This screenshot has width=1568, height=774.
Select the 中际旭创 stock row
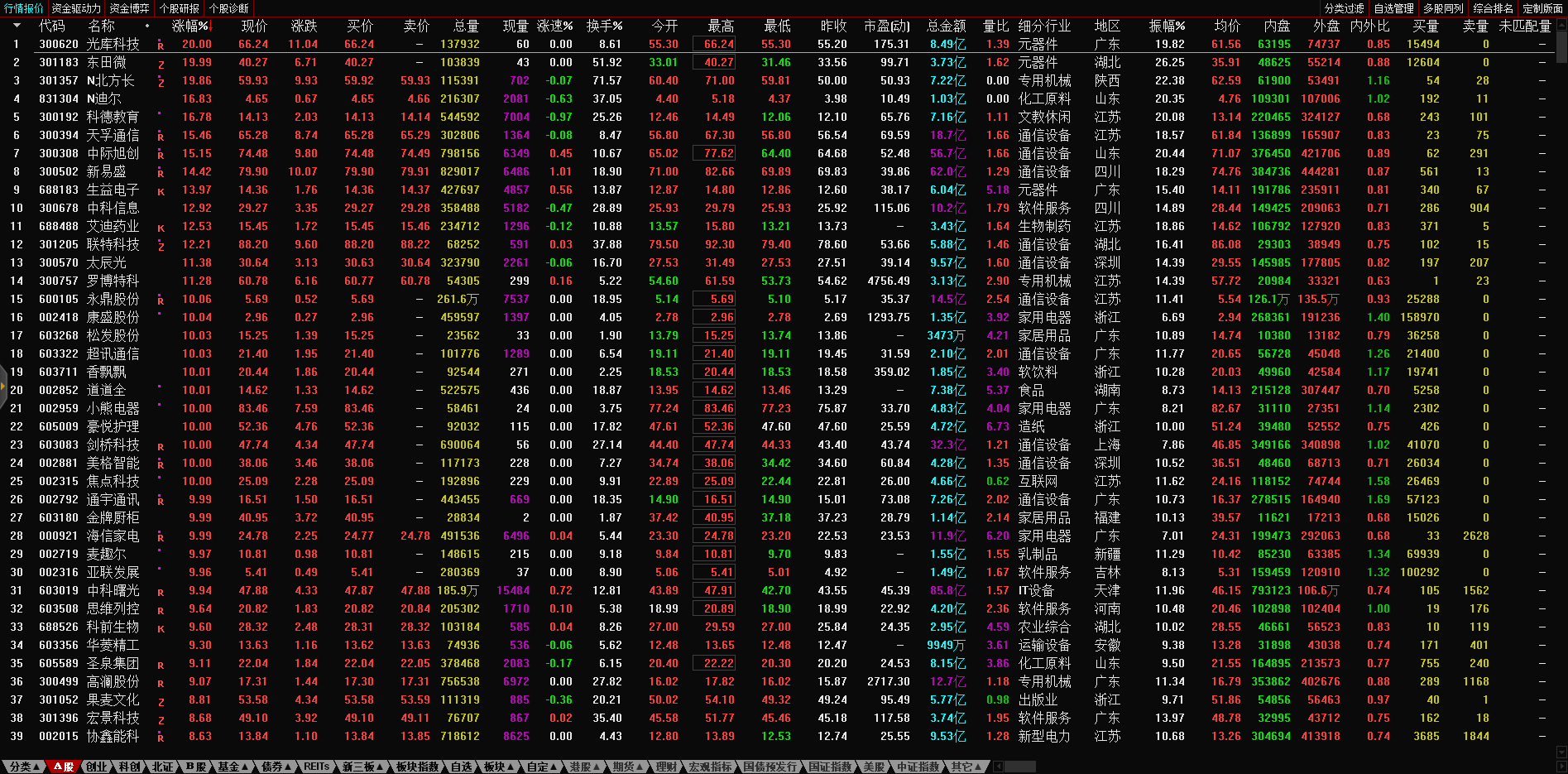pyautogui.click(x=113, y=154)
